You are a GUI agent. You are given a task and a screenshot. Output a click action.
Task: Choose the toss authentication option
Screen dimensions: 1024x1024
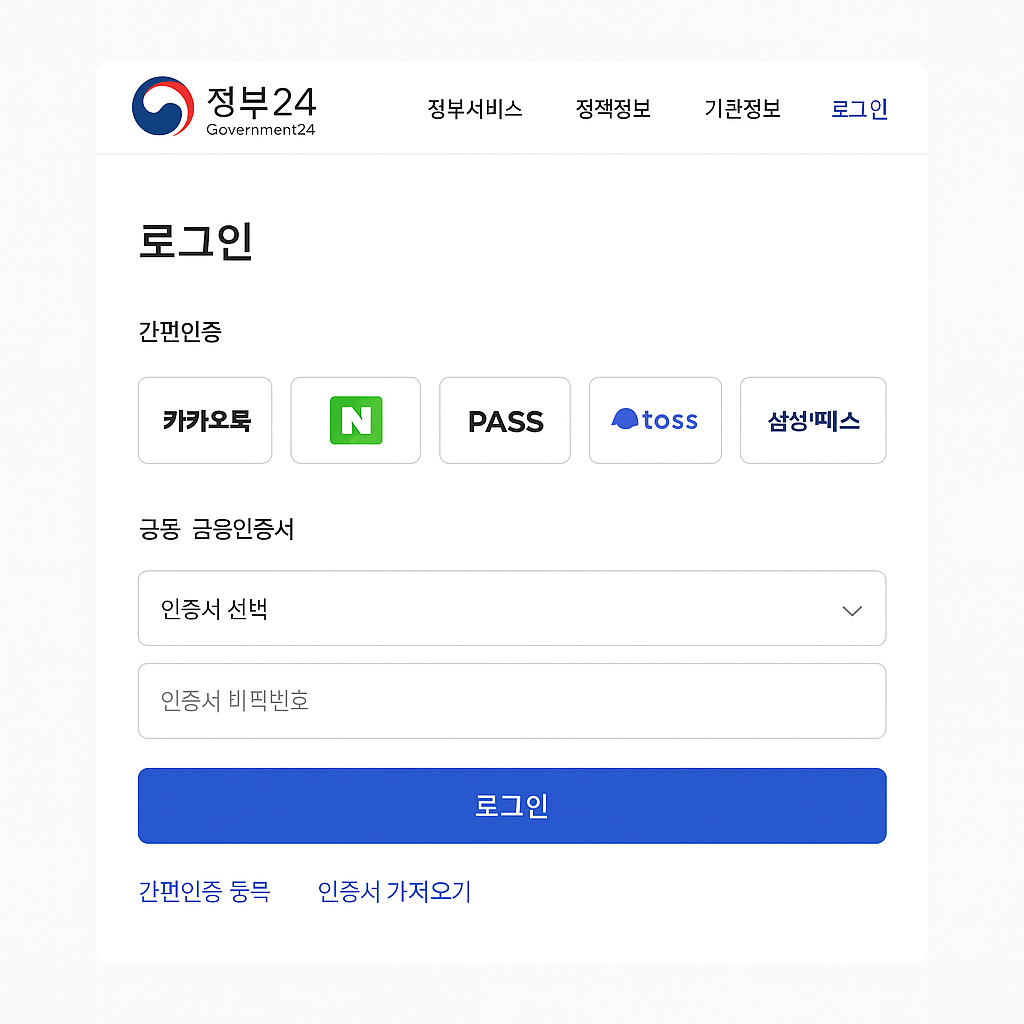click(655, 420)
